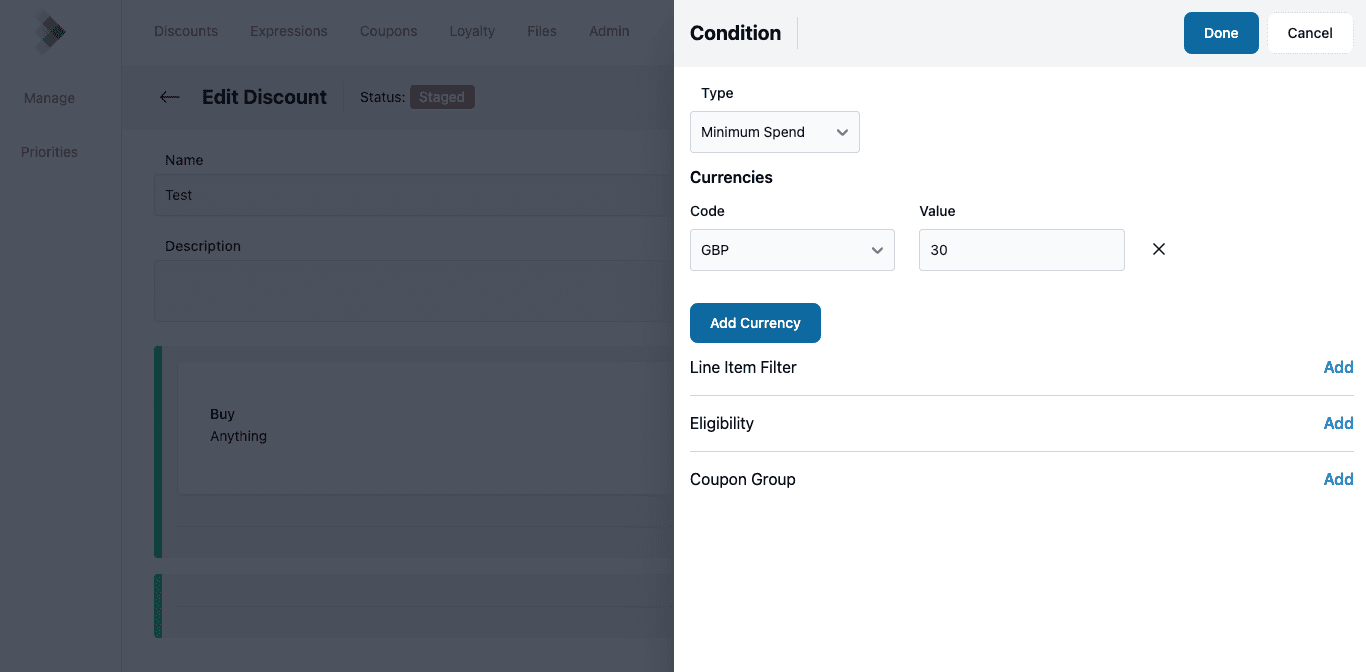Image resolution: width=1366 pixels, height=672 pixels.
Task: Add a Line Item Filter
Action: [x=1338, y=367]
